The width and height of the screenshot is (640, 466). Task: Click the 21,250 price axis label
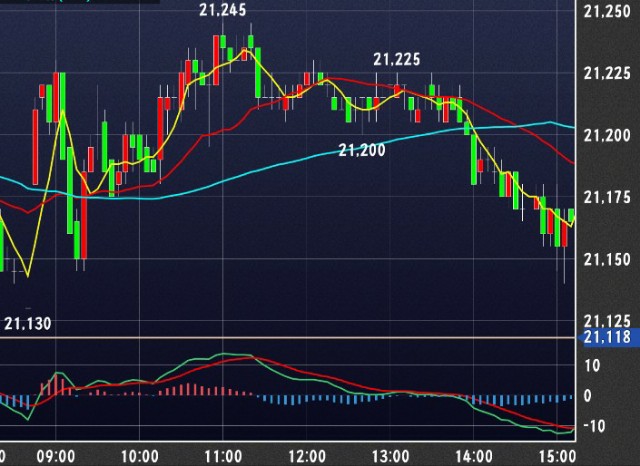pos(607,12)
